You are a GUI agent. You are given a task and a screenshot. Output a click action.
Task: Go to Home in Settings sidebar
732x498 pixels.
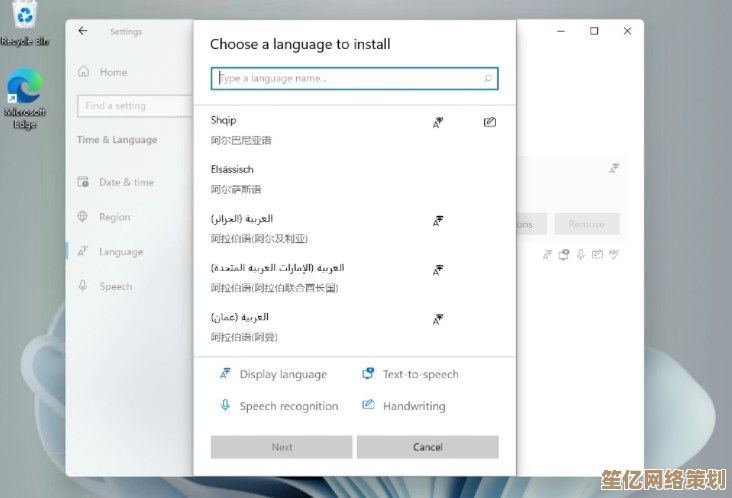pyautogui.click(x=112, y=72)
